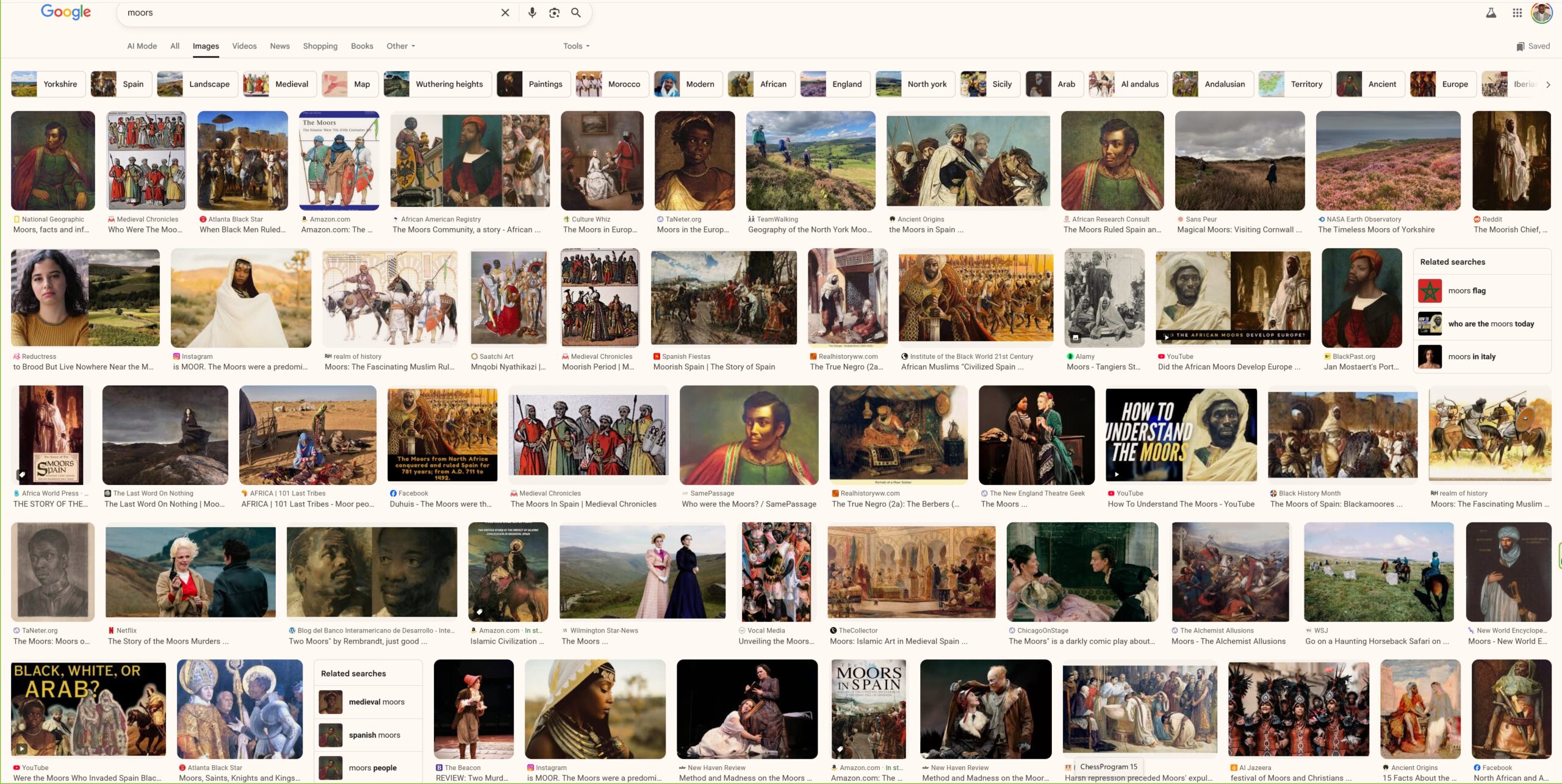The image size is (1562, 784).
Task: Open Search Labs flask icon
Action: (1491, 13)
